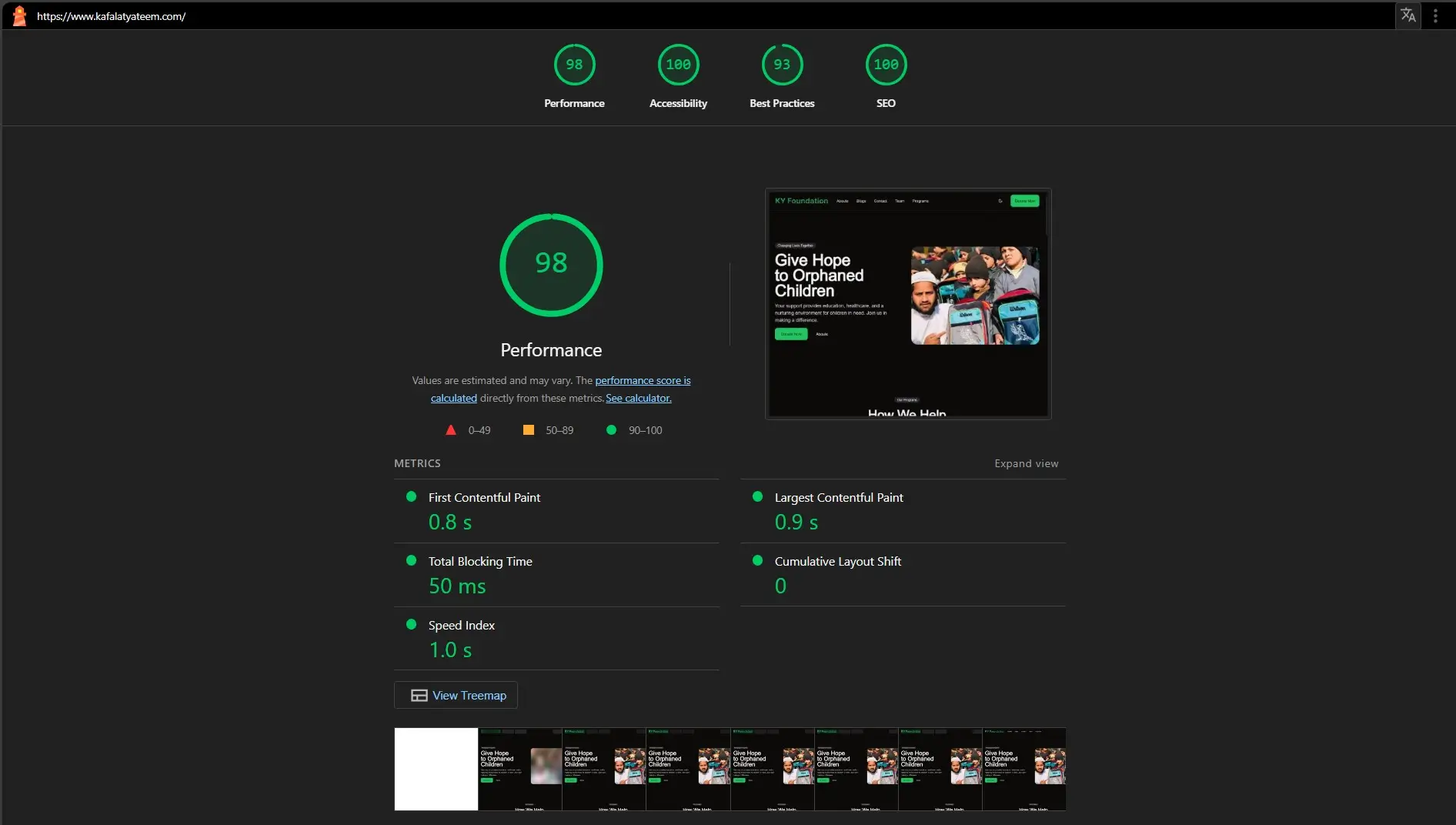Image resolution: width=1456 pixels, height=825 pixels.
Task: Click the blank first filmstrip frame
Action: point(436,769)
